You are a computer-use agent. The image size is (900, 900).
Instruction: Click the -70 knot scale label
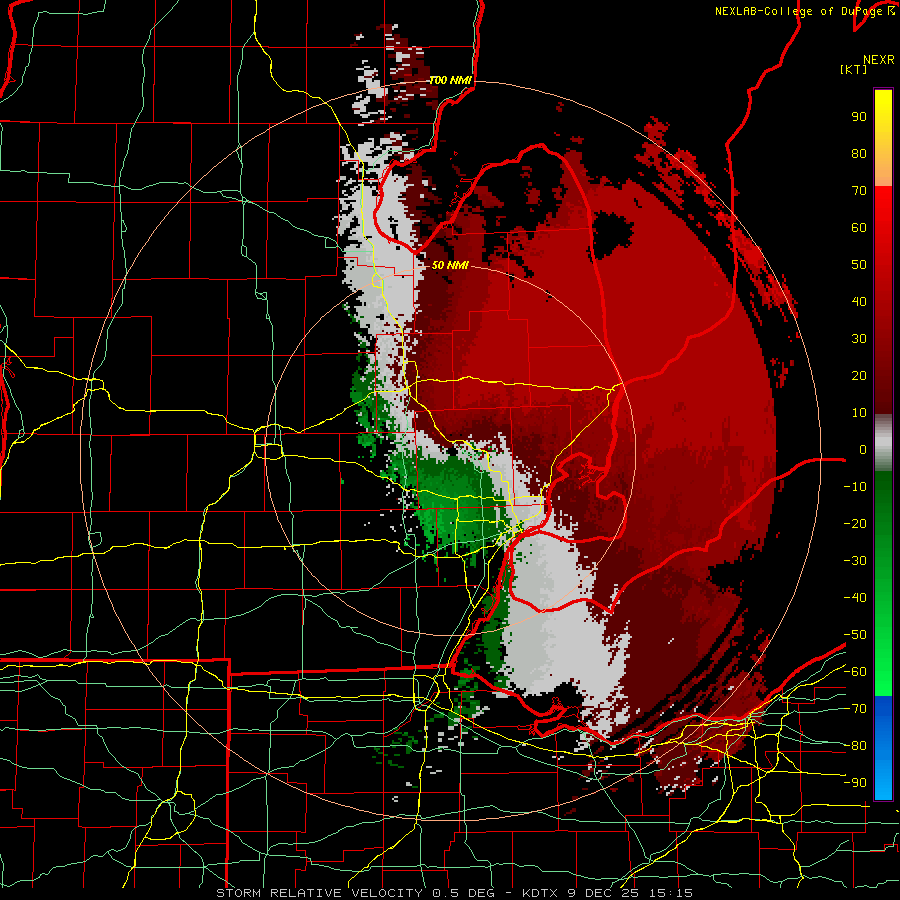coord(855,709)
